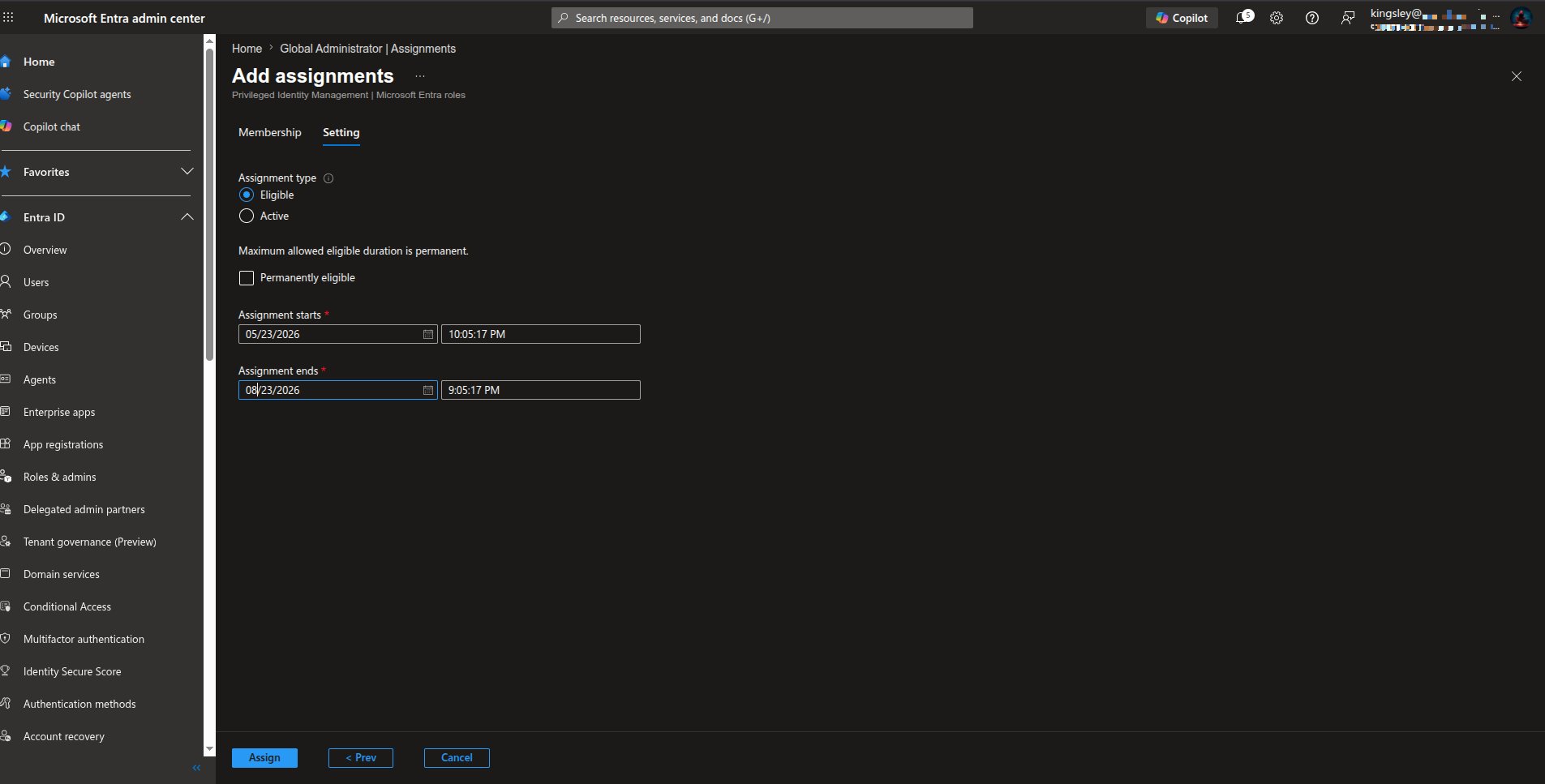Expand the Favorites section chevron
Viewport: 1545px width, 784px height.
(187, 172)
